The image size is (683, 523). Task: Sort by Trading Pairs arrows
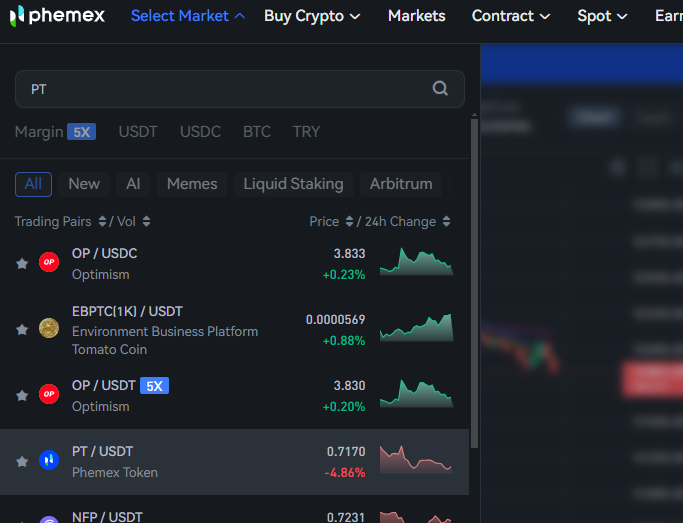(102, 221)
